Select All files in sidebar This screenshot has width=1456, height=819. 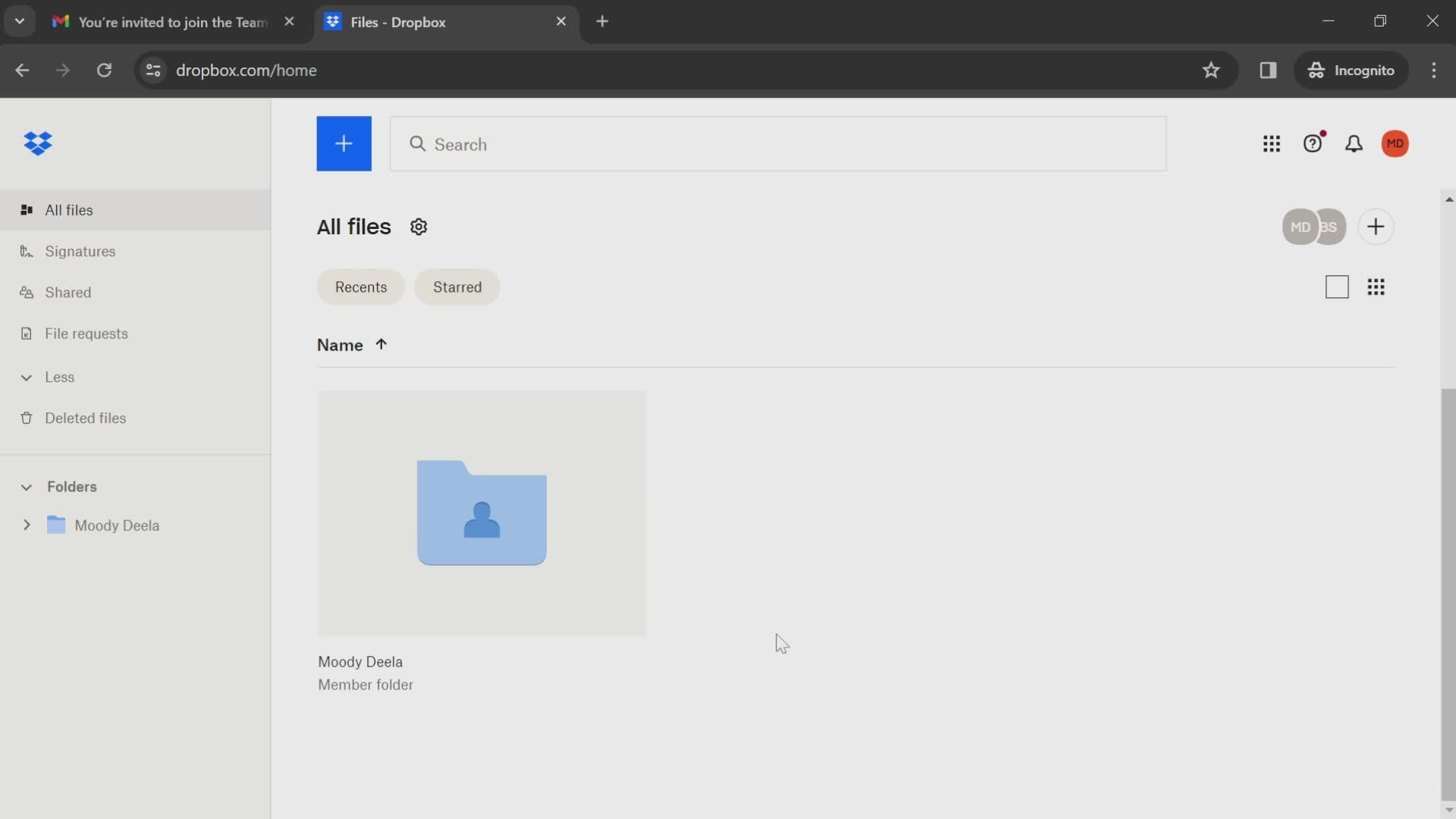pos(135,210)
